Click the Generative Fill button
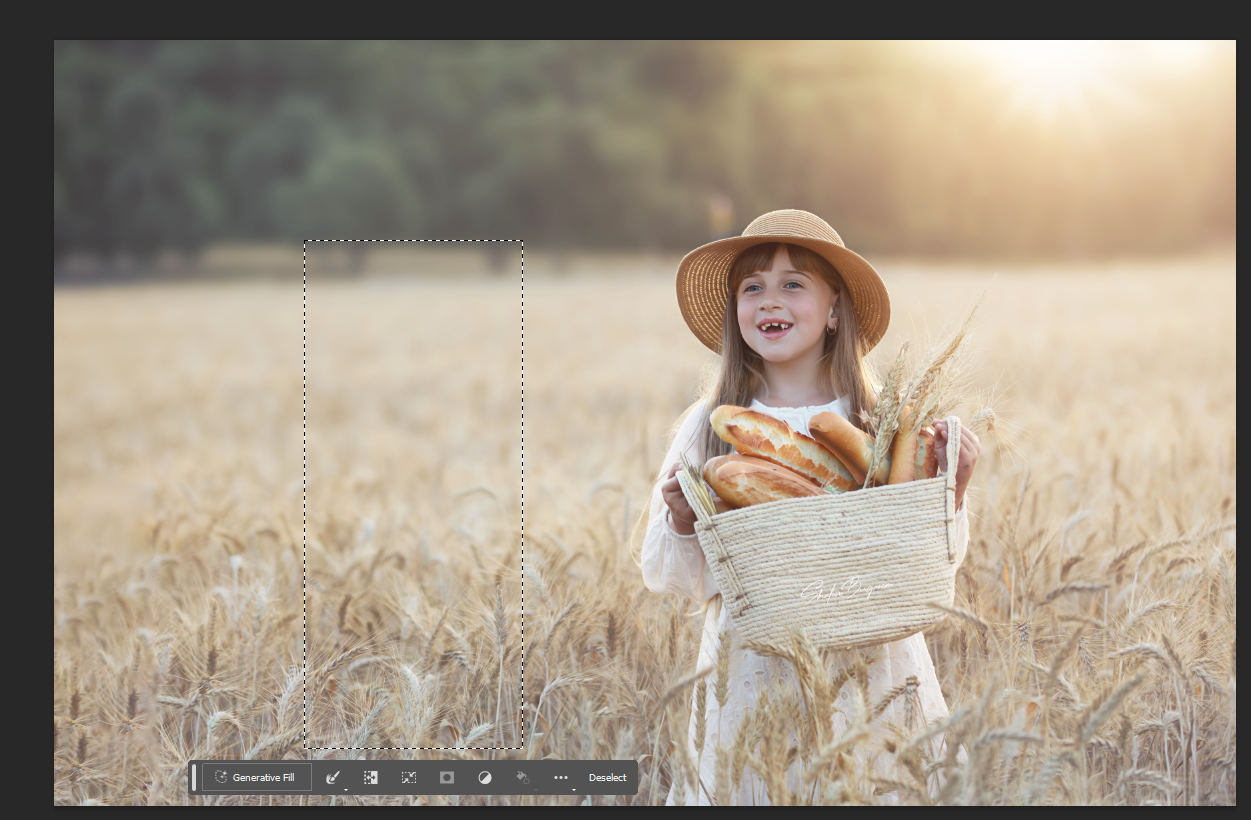The image size is (1251, 820). pos(257,777)
